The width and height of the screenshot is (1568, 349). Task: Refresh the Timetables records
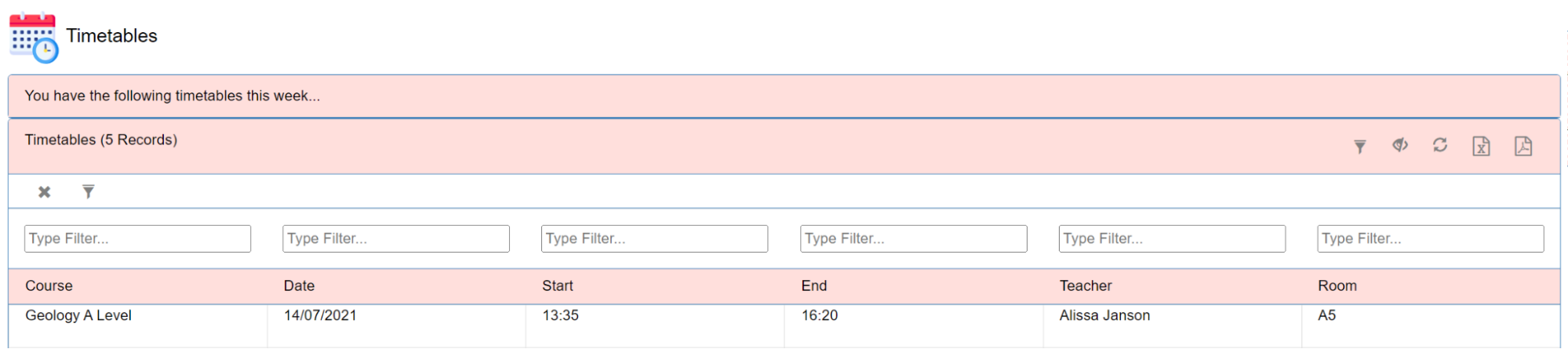click(1440, 145)
